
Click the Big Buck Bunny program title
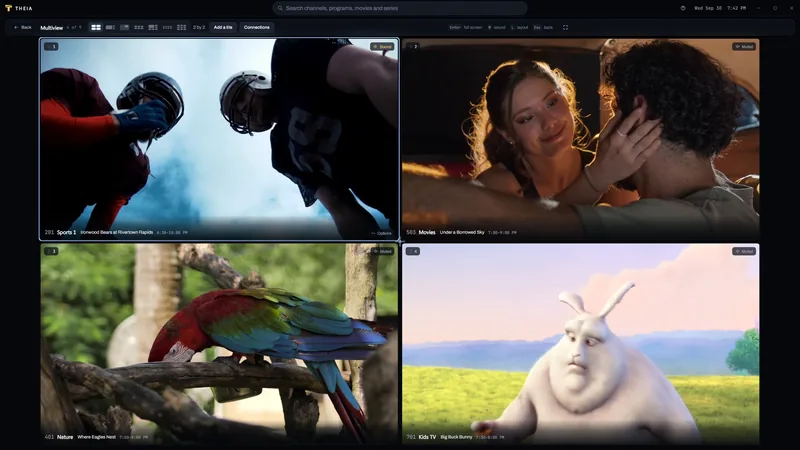click(x=456, y=437)
